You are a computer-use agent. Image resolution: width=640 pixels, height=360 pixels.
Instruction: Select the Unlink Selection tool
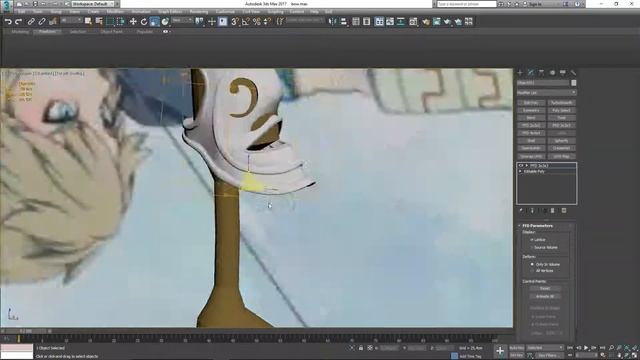(x=42, y=22)
